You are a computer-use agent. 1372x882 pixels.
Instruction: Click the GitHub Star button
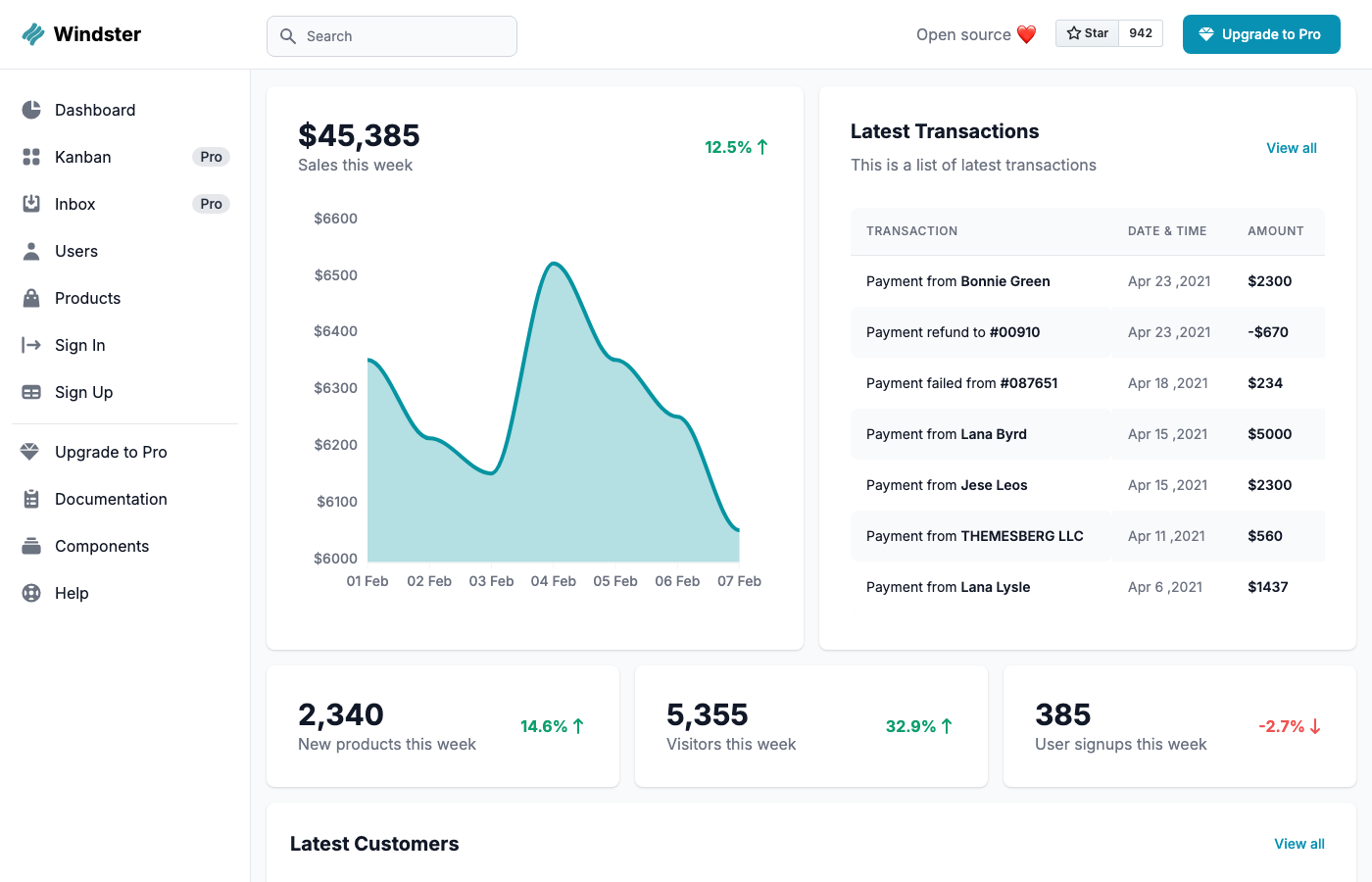[x=1087, y=32]
